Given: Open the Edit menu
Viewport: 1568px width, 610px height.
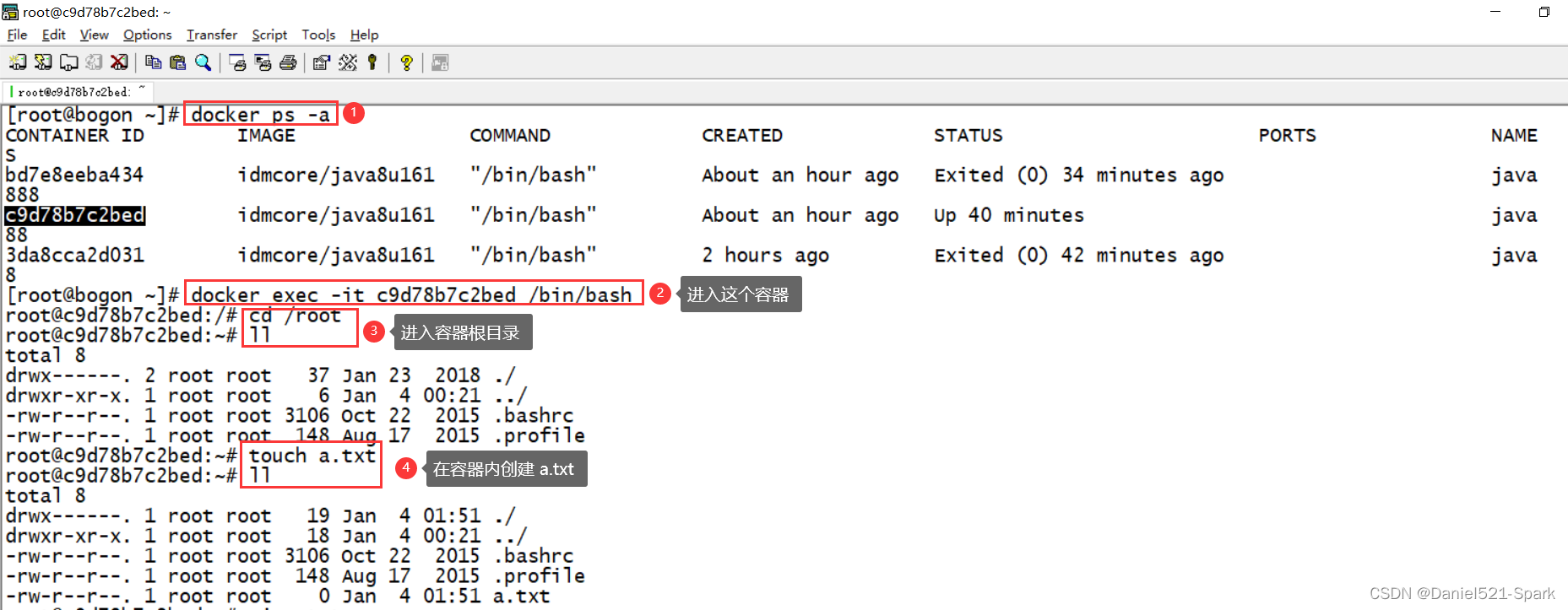Looking at the screenshot, I should click(x=53, y=35).
